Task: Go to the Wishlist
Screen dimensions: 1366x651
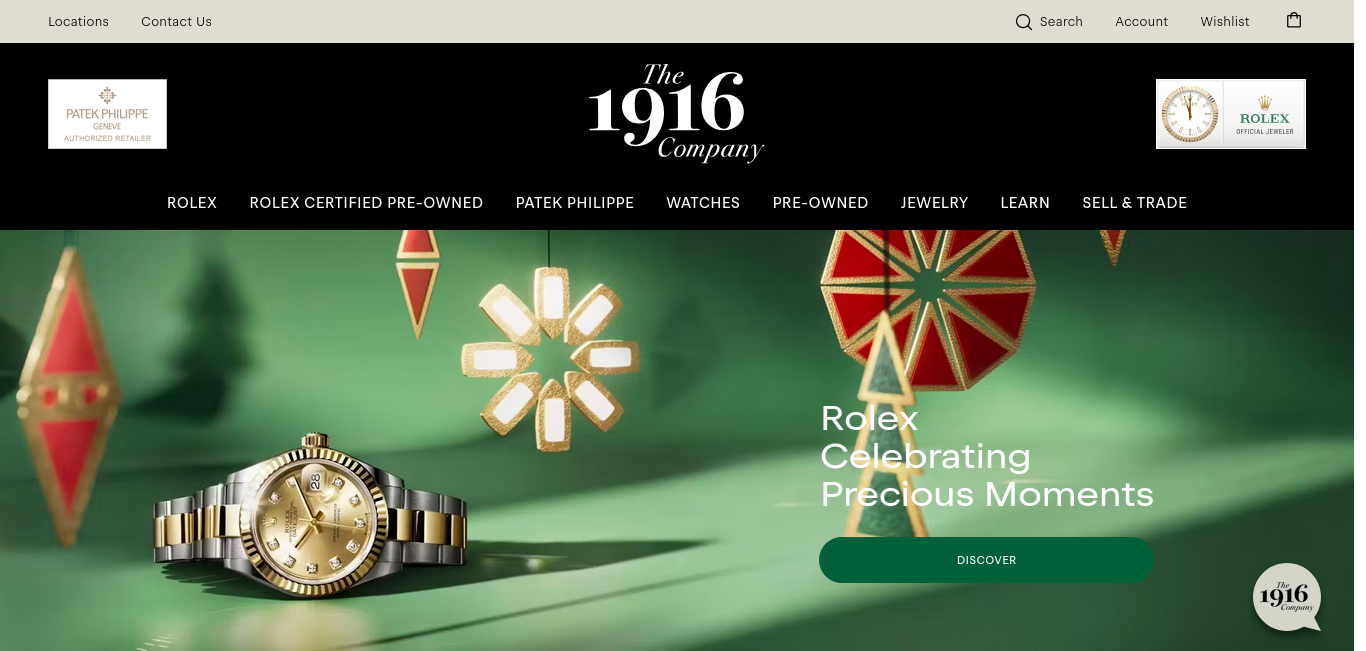Action: point(1225,22)
